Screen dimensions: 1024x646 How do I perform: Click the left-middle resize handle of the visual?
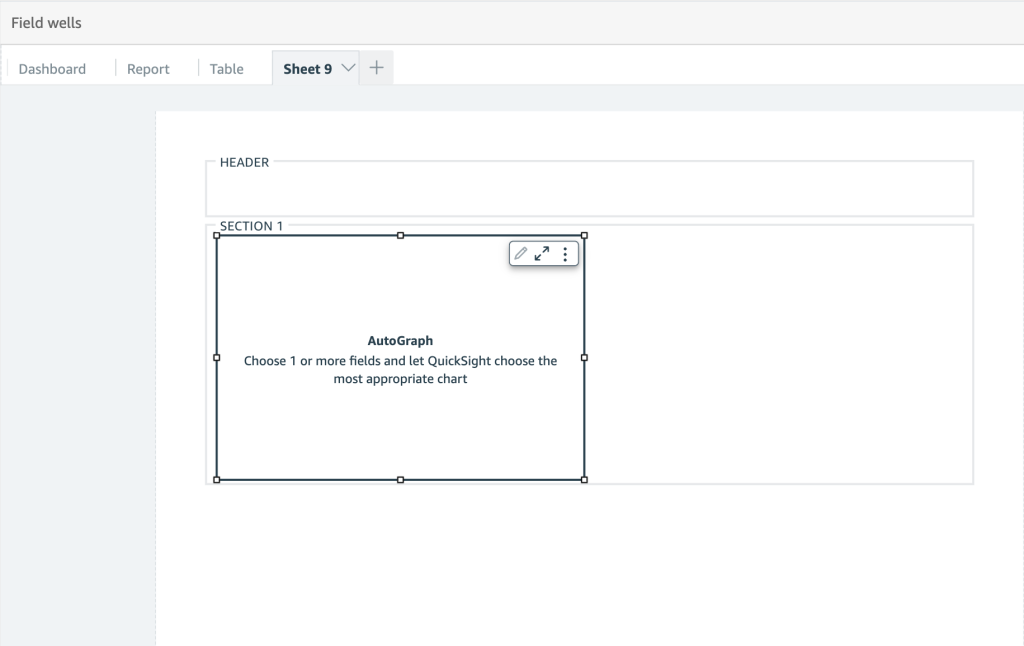[x=216, y=358]
